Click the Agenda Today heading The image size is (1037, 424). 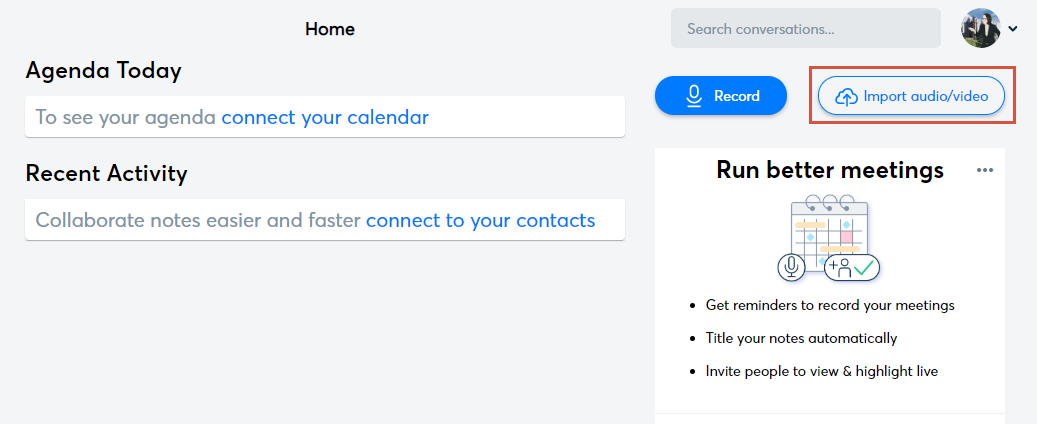click(x=104, y=70)
